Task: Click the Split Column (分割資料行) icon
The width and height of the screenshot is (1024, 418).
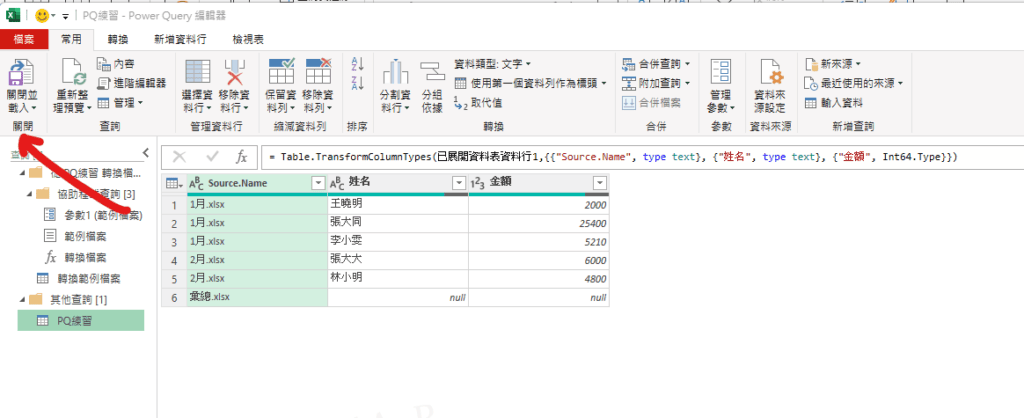Action: (x=396, y=74)
